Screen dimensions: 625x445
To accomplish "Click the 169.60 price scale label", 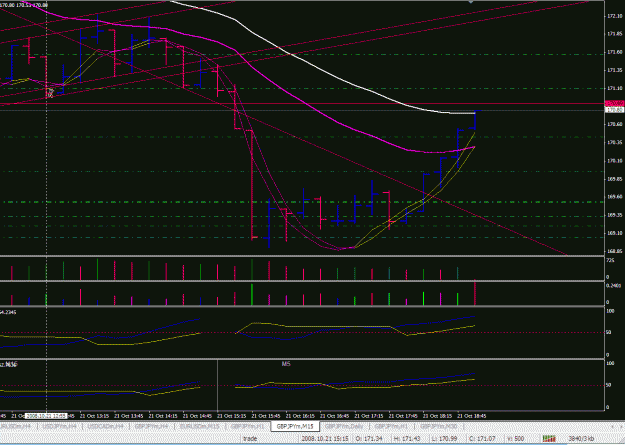I will click(614, 197).
